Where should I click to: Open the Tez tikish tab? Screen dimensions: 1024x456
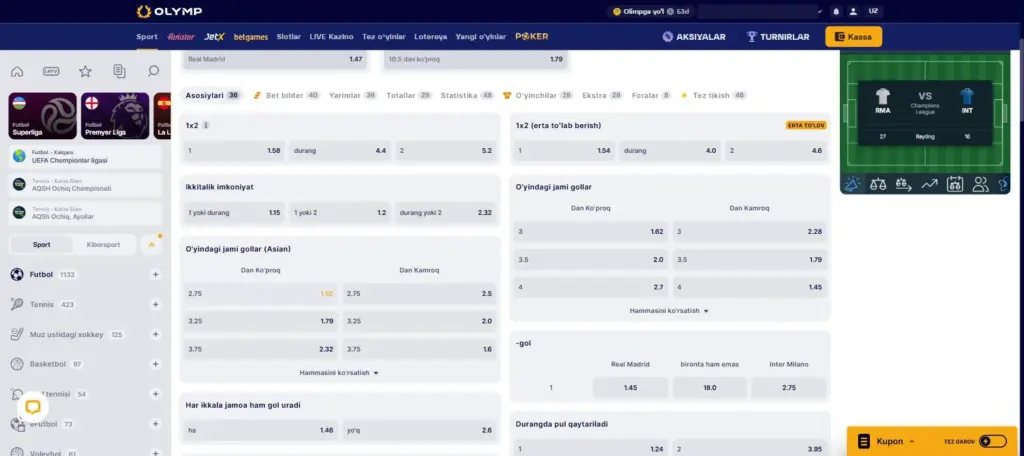713,95
